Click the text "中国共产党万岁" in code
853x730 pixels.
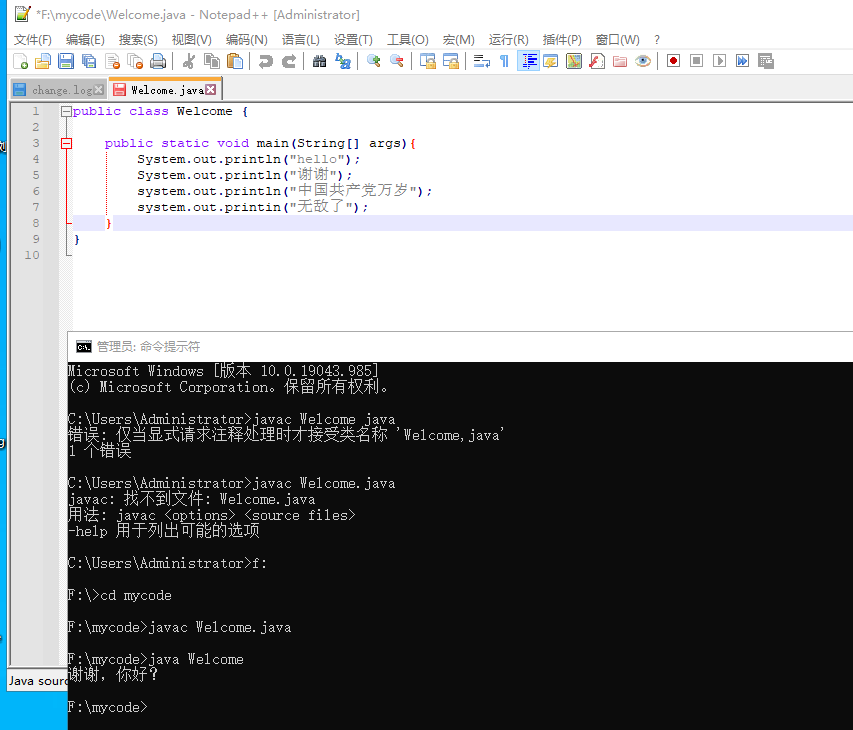(x=353, y=190)
